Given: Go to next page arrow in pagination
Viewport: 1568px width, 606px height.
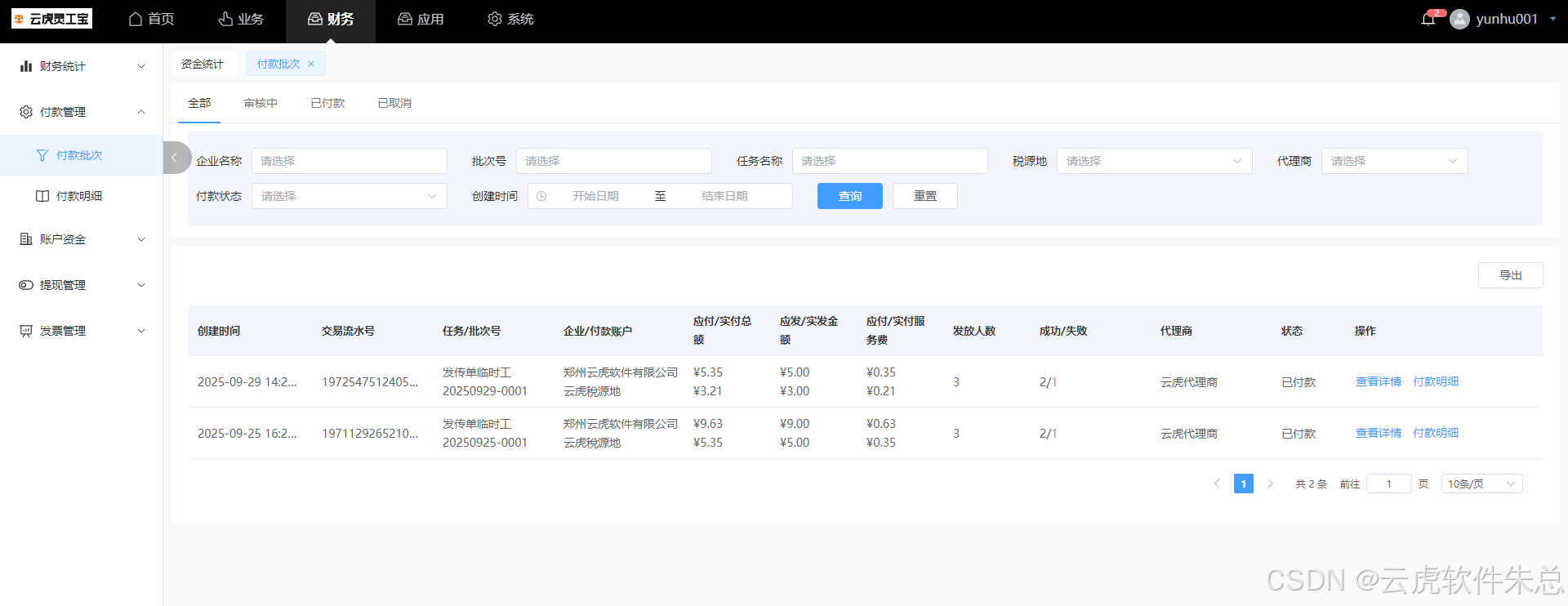Looking at the screenshot, I should [1270, 483].
